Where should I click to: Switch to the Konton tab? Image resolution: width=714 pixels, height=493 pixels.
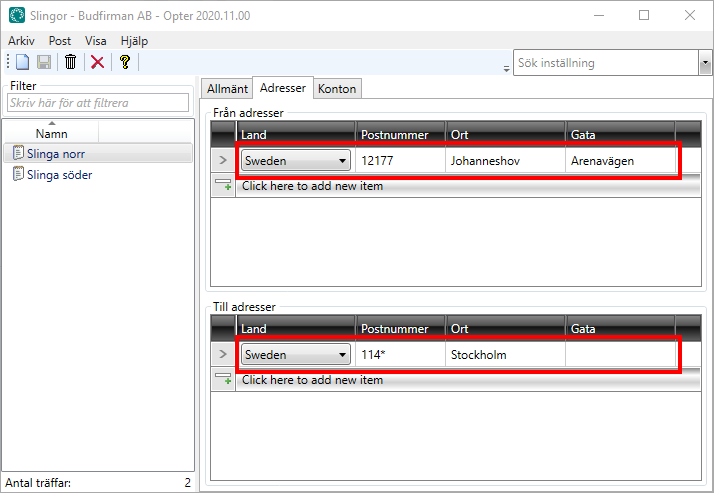[x=337, y=89]
